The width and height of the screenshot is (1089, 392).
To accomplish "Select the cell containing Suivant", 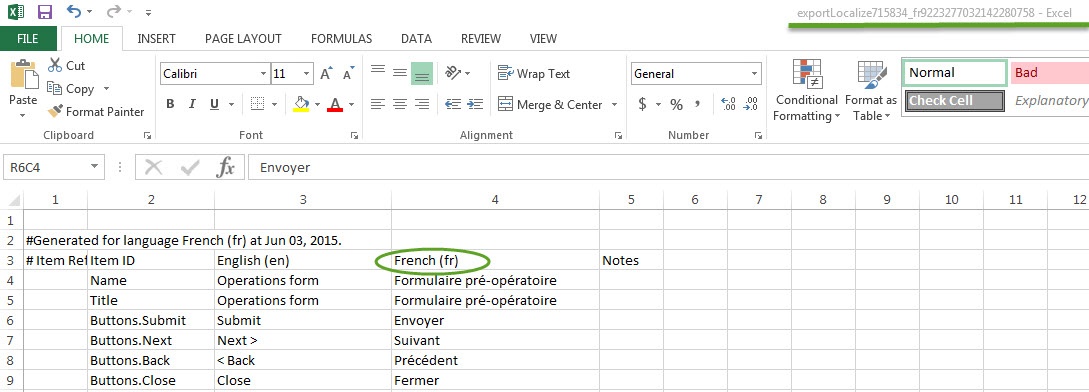I will pyautogui.click(x=495, y=341).
